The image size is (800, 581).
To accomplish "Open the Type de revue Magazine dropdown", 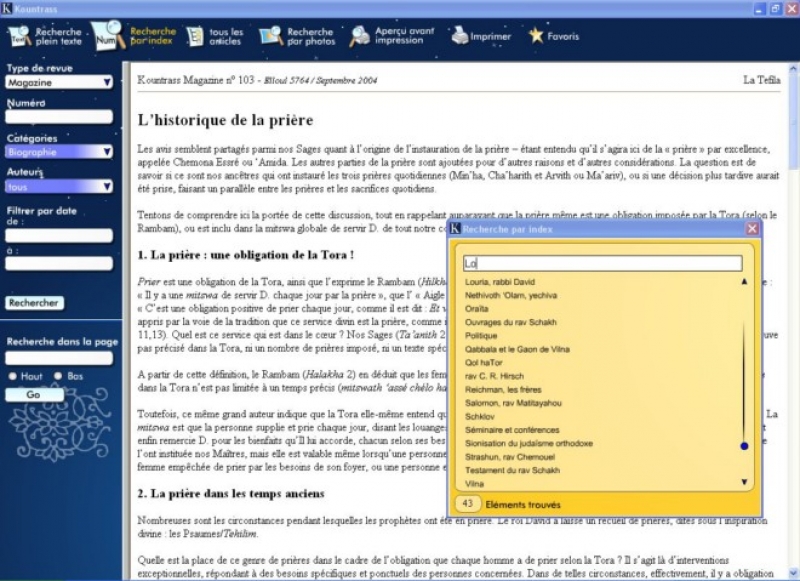I will (x=59, y=82).
